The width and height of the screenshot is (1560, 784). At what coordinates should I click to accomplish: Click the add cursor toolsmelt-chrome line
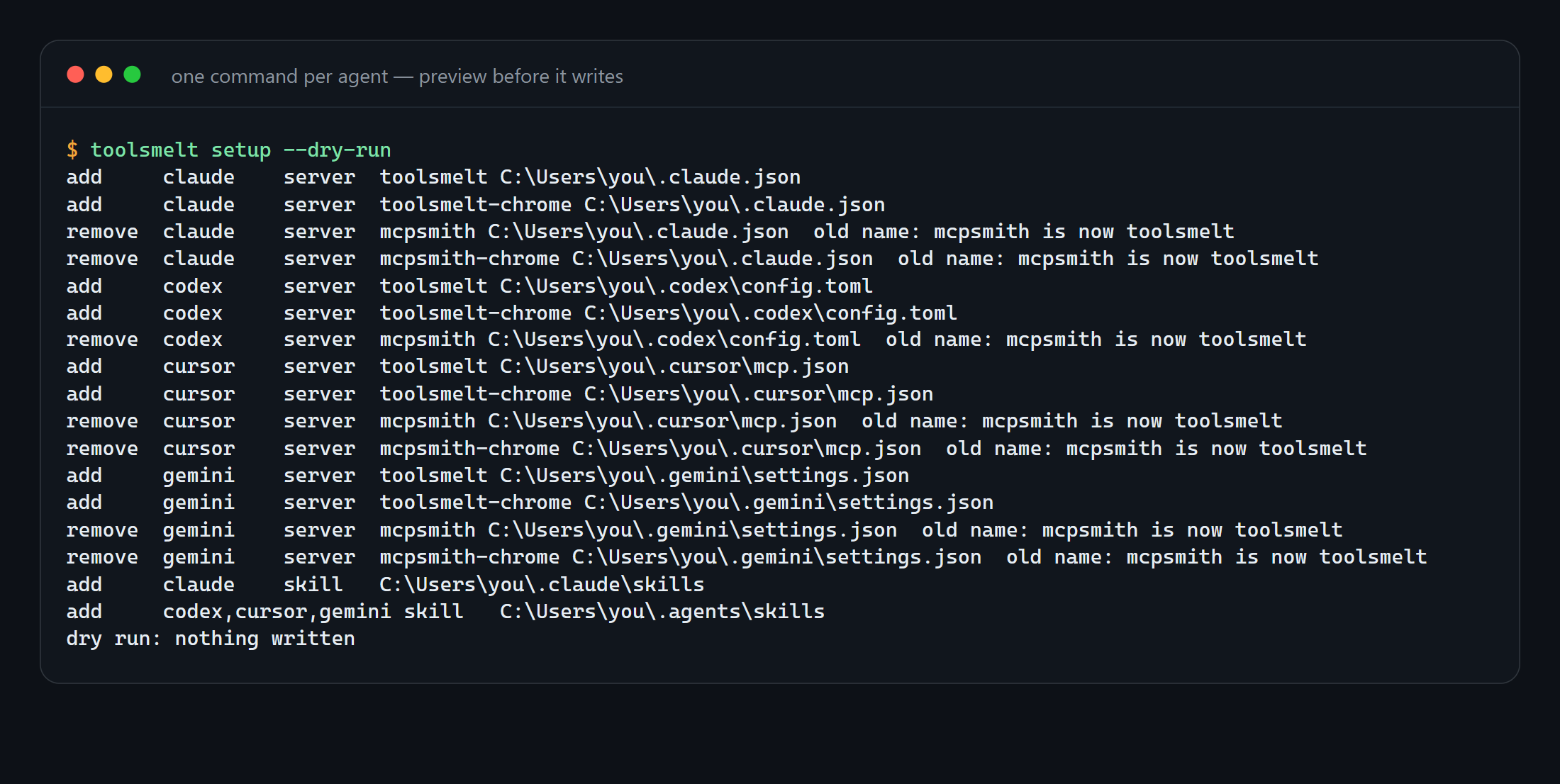pos(500,394)
